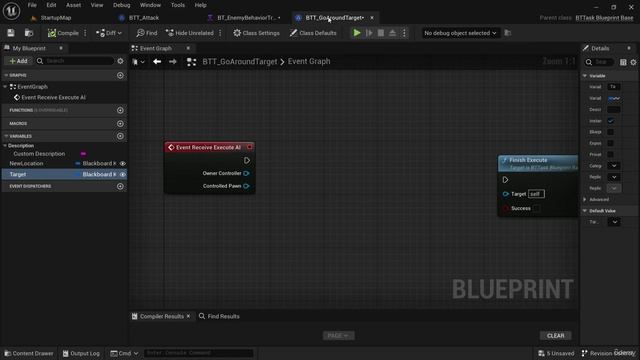This screenshot has width=640, height=360.
Task: Open Hide Unrelated options menu
Action: click(220, 33)
